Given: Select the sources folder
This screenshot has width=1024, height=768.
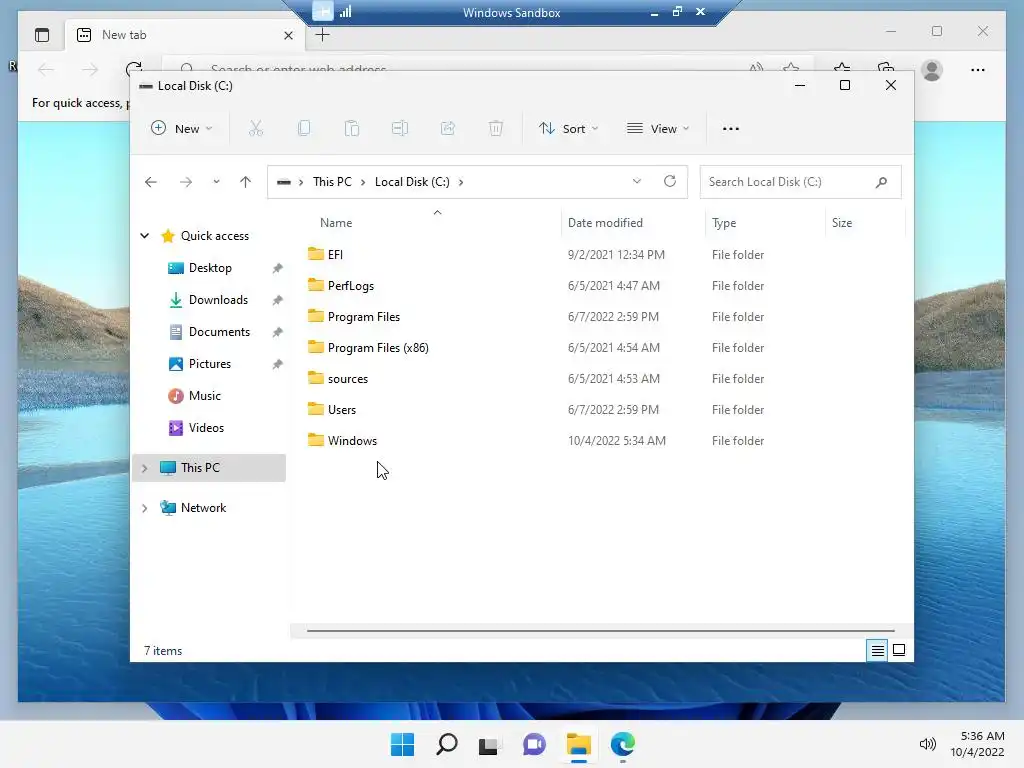Looking at the screenshot, I should [347, 379].
